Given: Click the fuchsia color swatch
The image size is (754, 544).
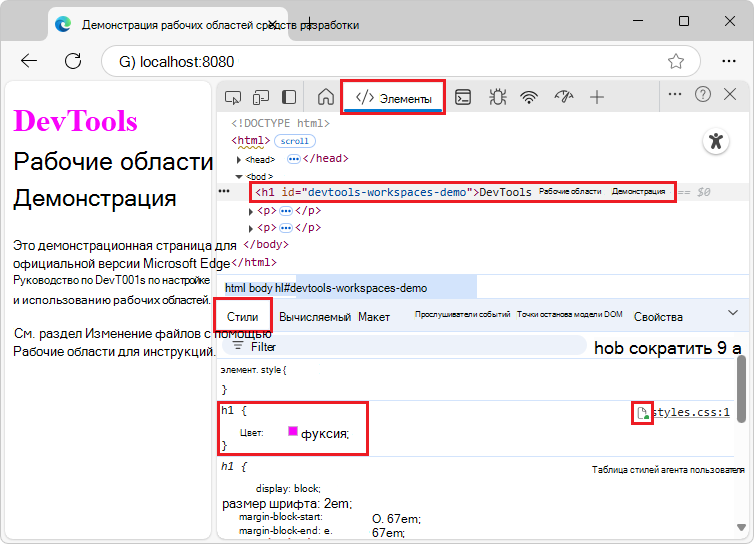Looking at the screenshot, I should (x=292, y=431).
